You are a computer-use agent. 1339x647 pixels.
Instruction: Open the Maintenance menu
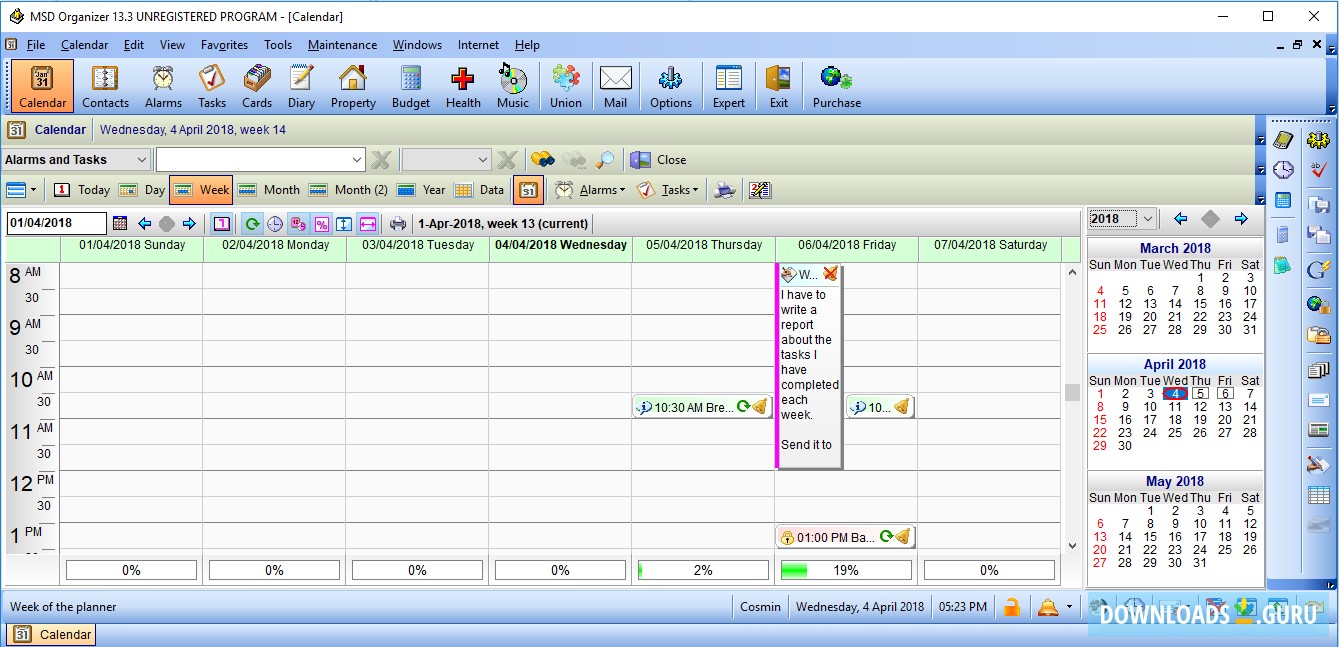(x=342, y=45)
